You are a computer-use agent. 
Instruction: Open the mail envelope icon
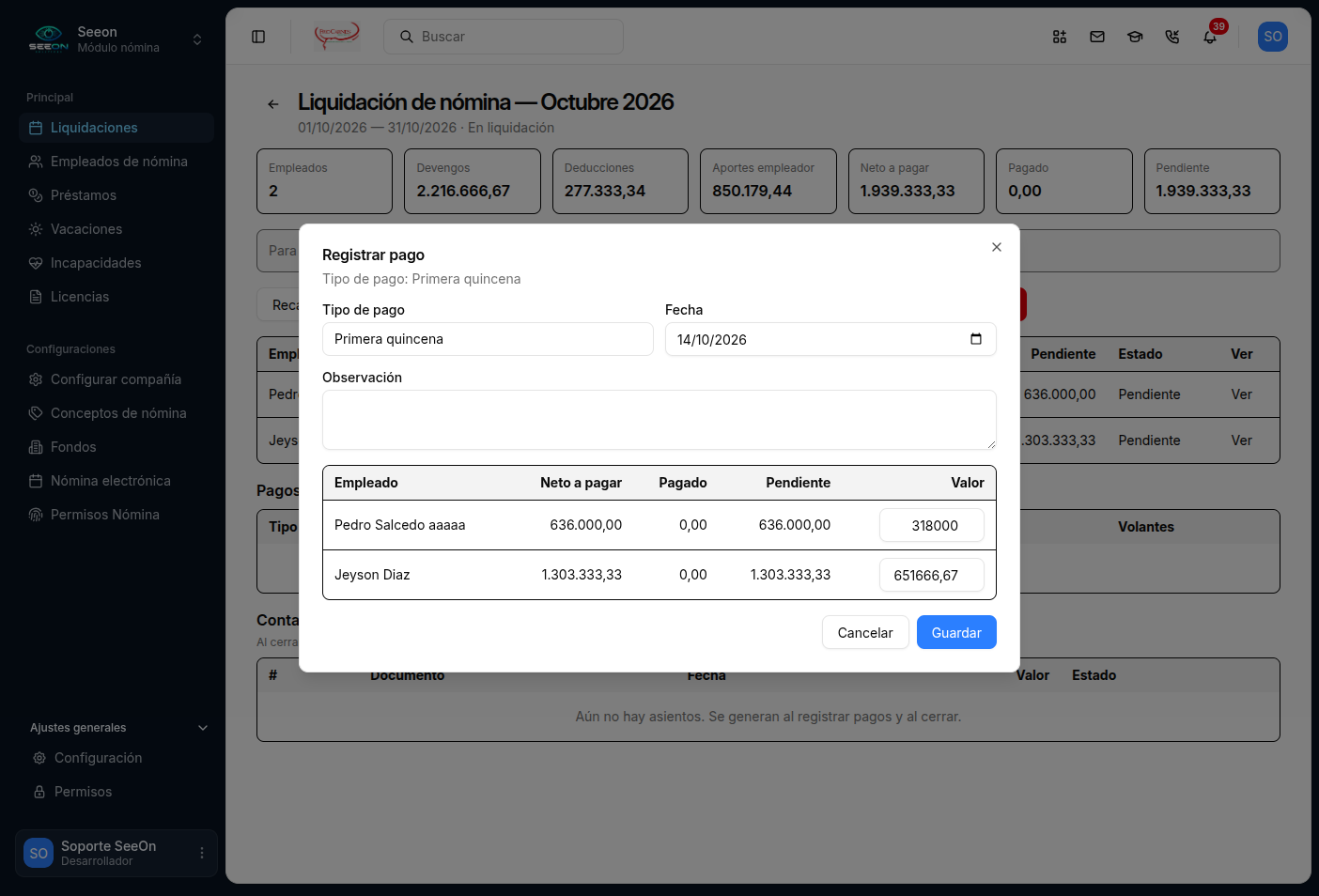click(x=1097, y=37)
